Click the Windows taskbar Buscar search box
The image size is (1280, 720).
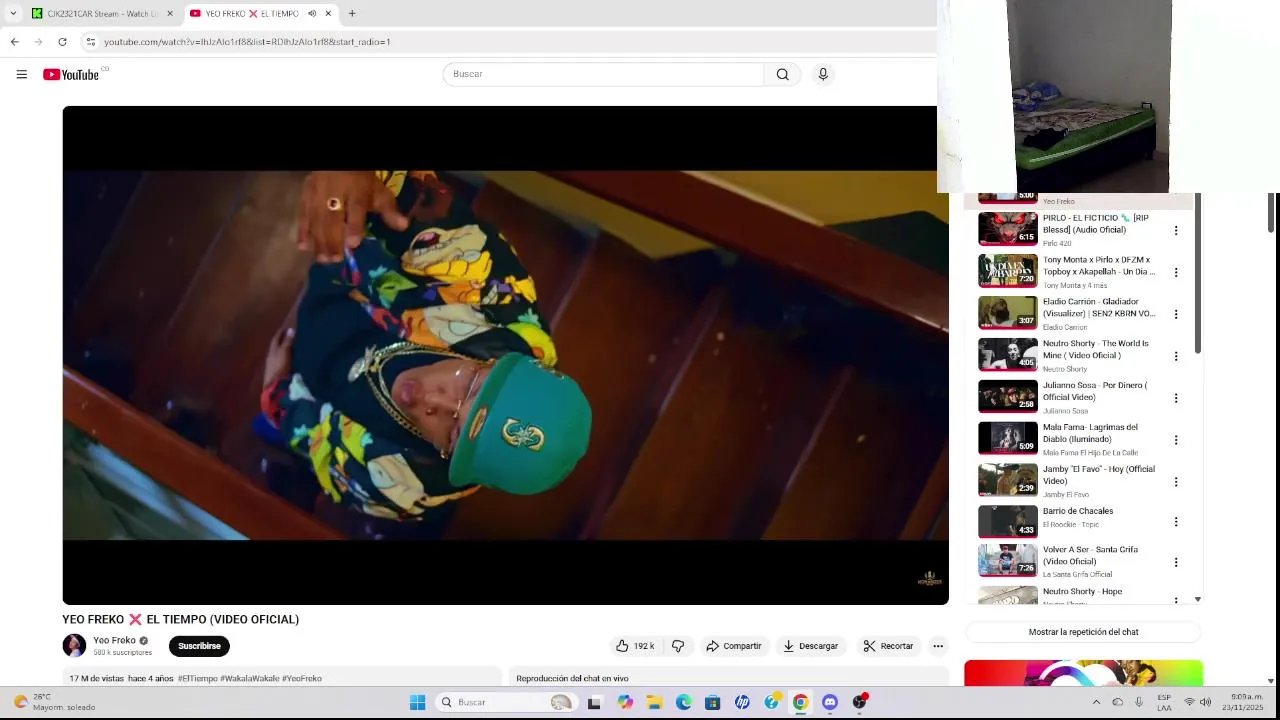[507, 702]
